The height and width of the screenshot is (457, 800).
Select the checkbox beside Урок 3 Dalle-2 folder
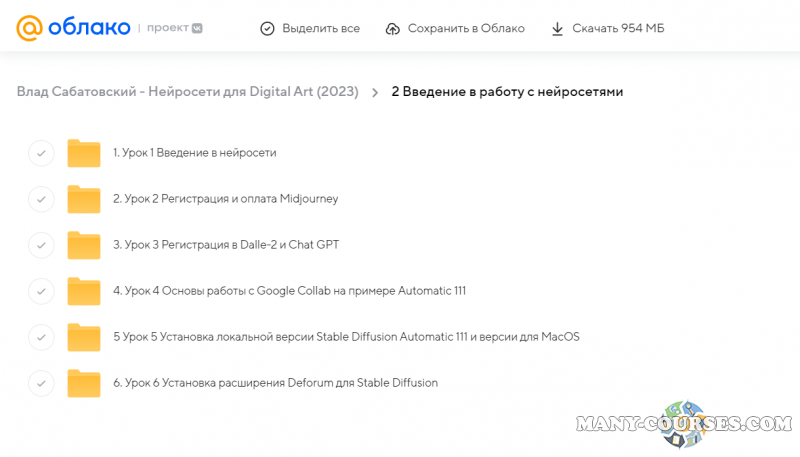click(41, 245)
